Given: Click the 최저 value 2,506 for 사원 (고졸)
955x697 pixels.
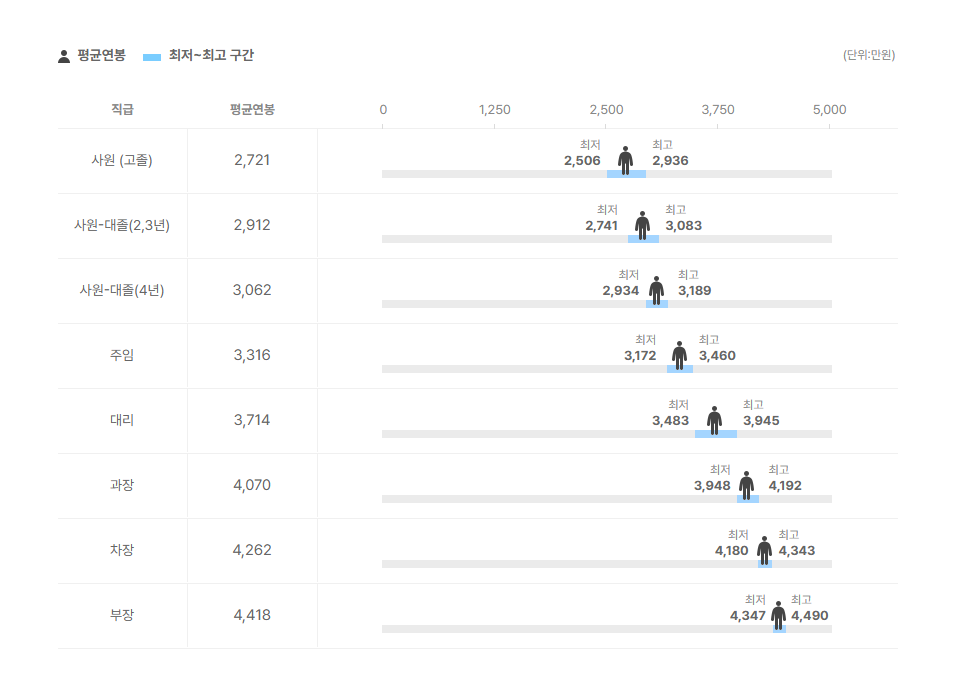Looking at the screenshot, I should click(582, 161).
